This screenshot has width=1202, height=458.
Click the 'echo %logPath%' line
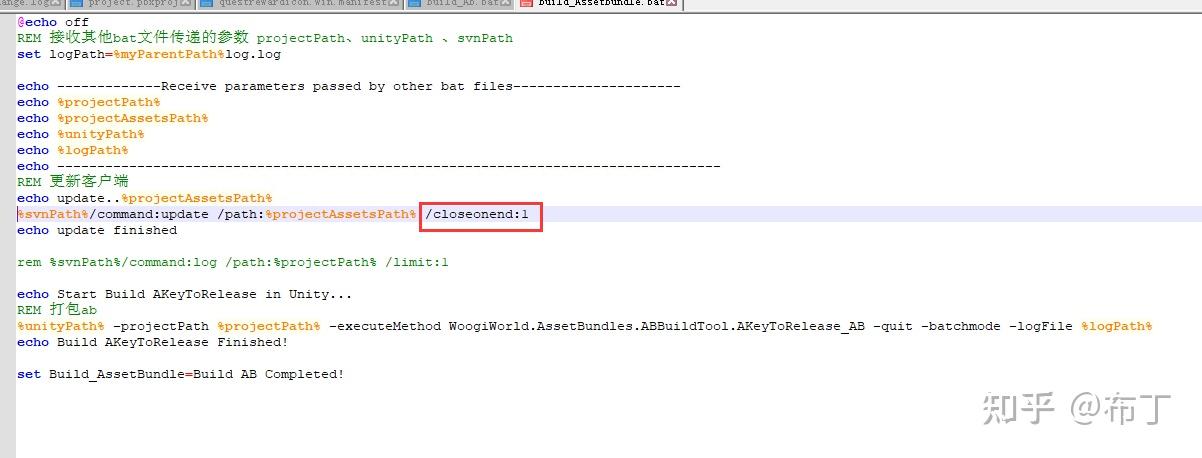[x=73, y=150]
